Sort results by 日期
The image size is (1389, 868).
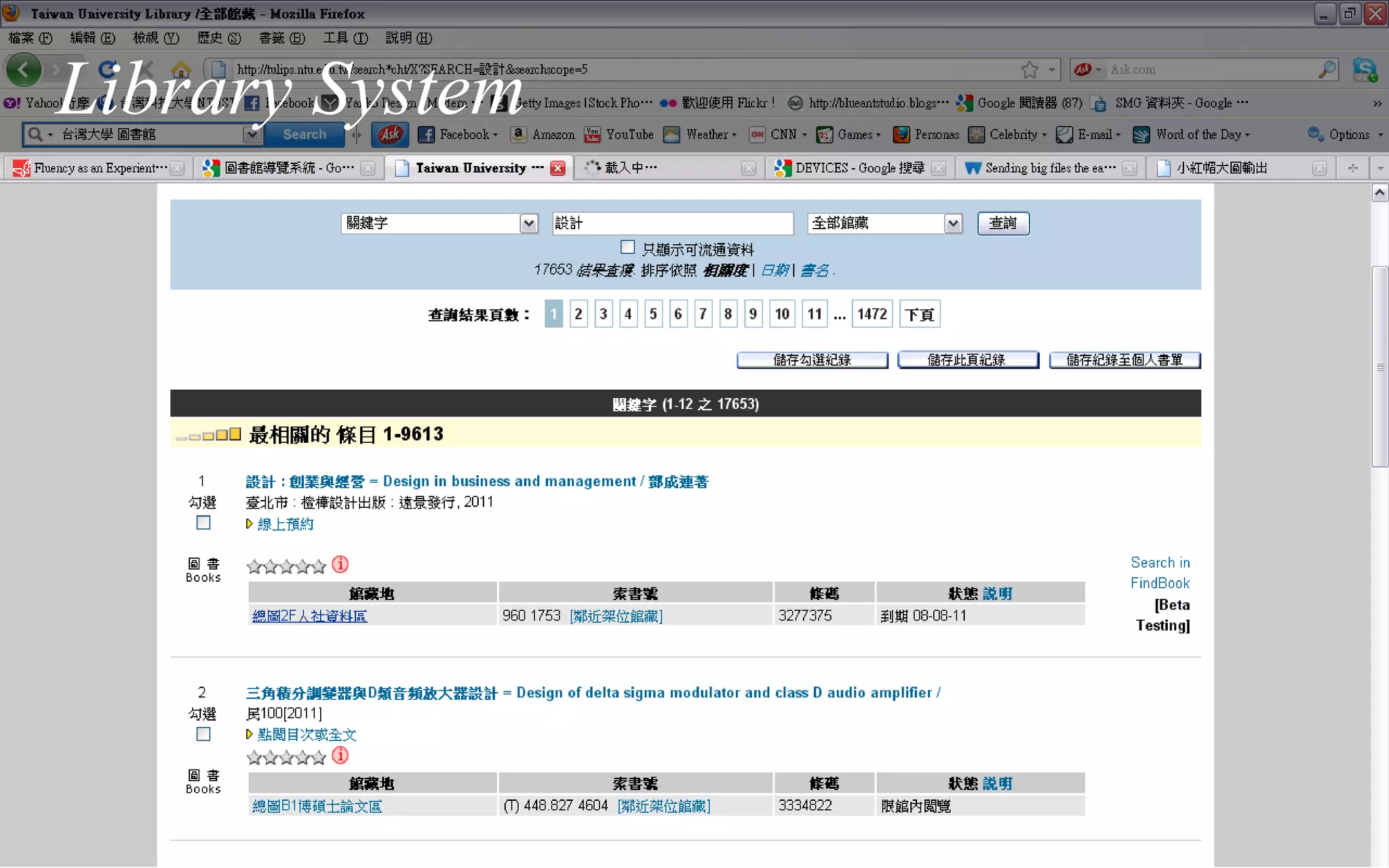tap(774, 271)
